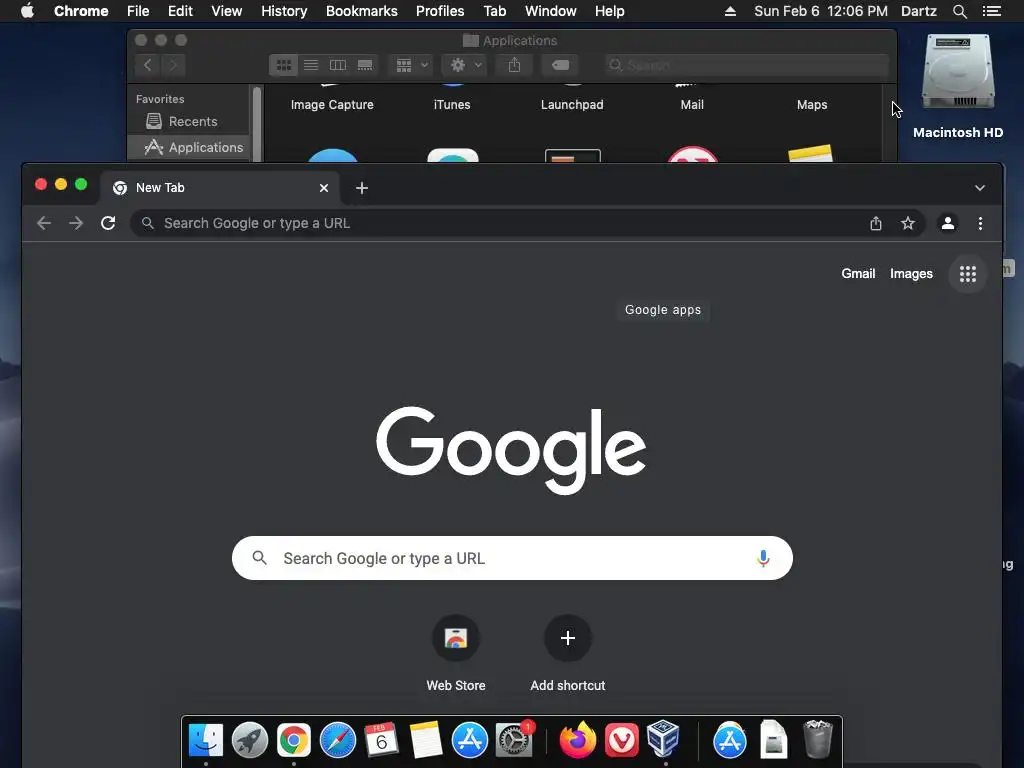This screenshot has width=1024, height=768.
Task: Open Spotlight search in menu bar
Action: click(x=959, y=11)
